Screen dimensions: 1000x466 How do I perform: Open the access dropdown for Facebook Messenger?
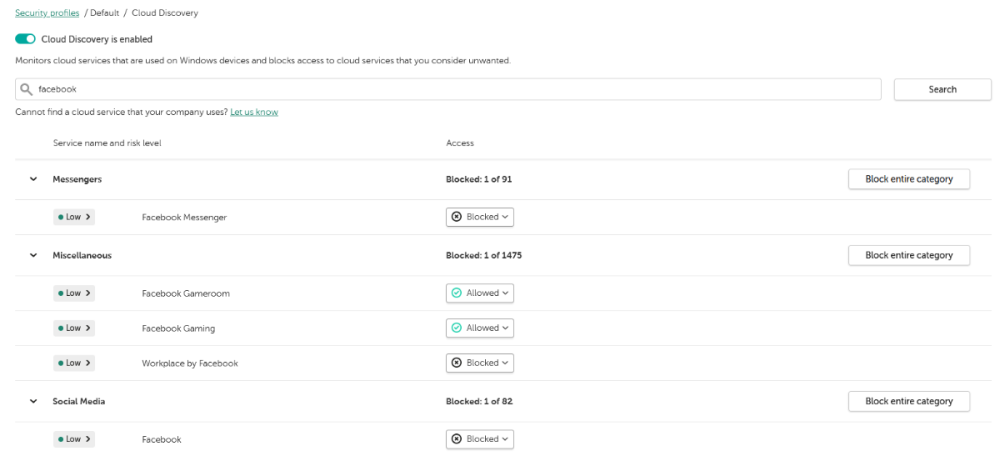(x=480, y=217)
